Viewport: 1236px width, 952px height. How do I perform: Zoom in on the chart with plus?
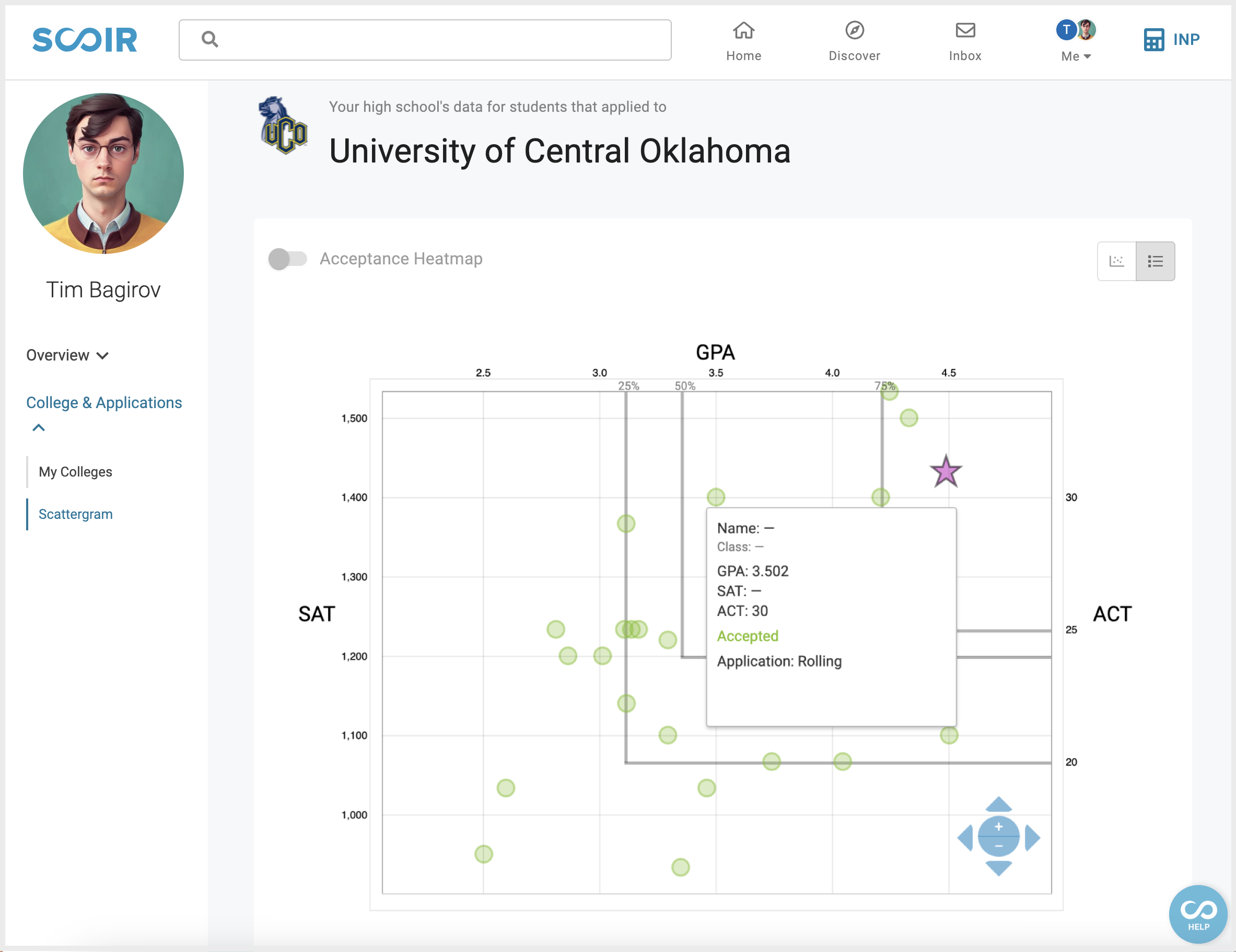pos(998,827)
